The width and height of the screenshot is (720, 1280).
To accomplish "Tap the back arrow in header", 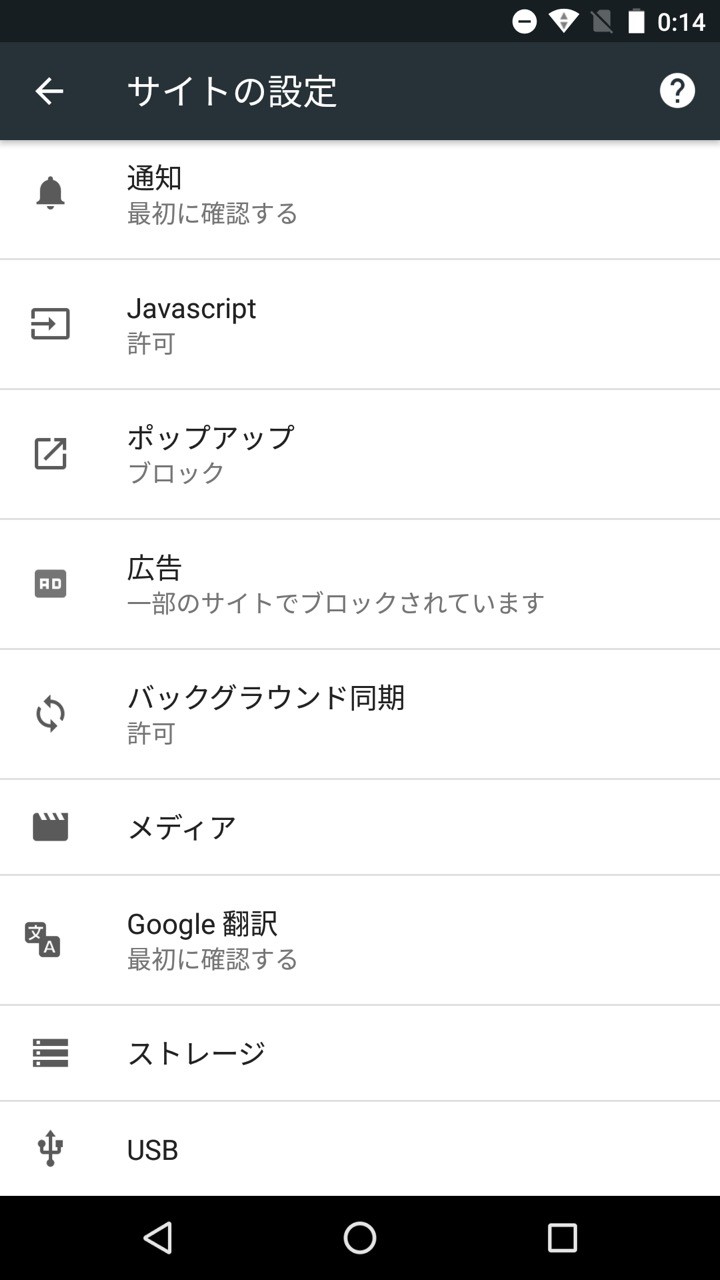I will point(49,92).
